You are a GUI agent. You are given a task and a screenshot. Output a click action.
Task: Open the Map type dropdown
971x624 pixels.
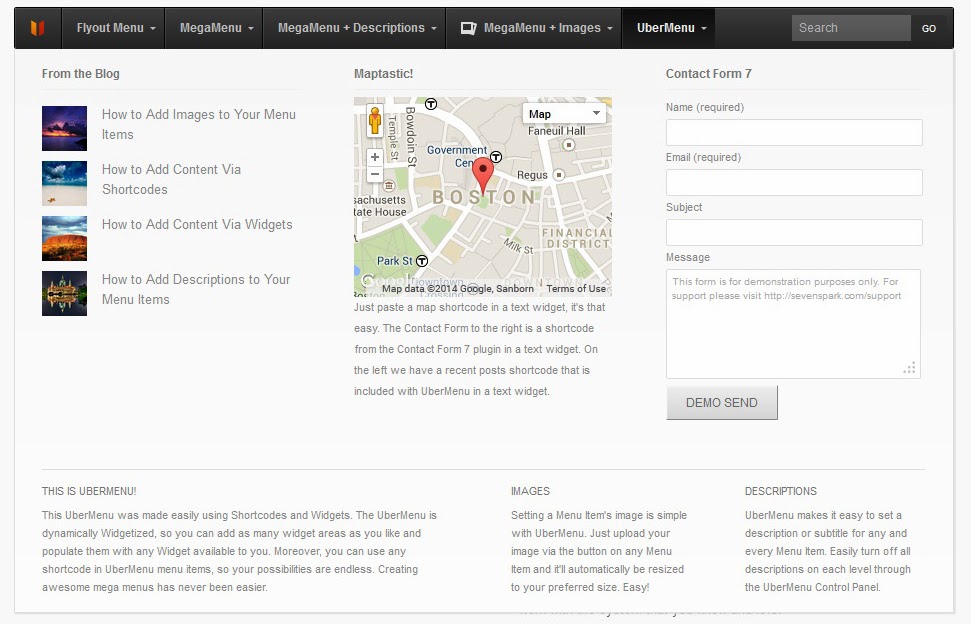click(564, 114)
